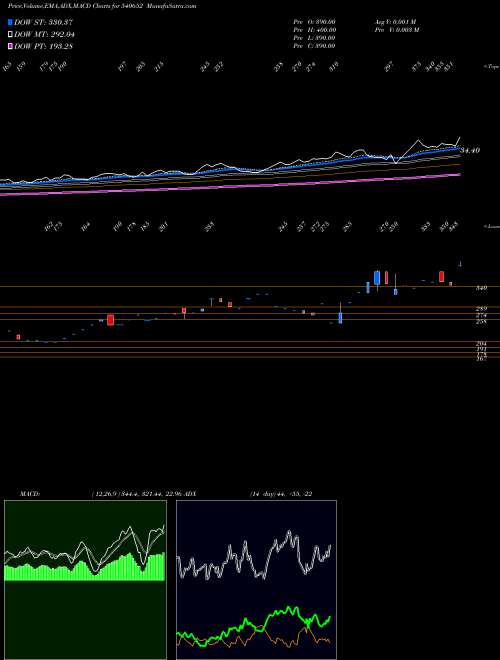Select the DOW ST 330.37 label
Viewport: 500px width, 660px height.
click(43, 22)
